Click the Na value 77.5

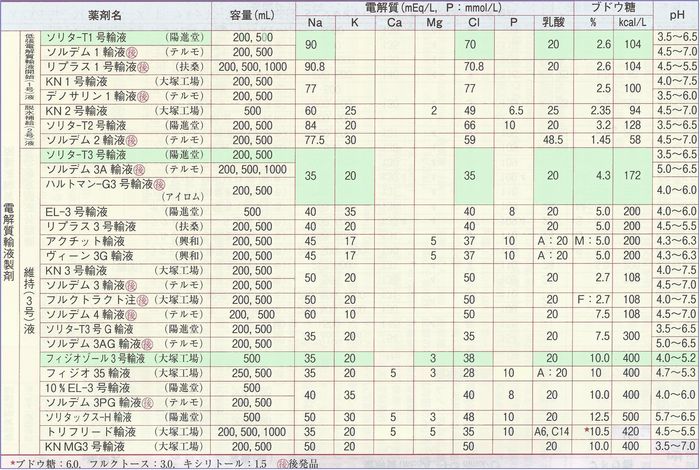coord(314,140)
